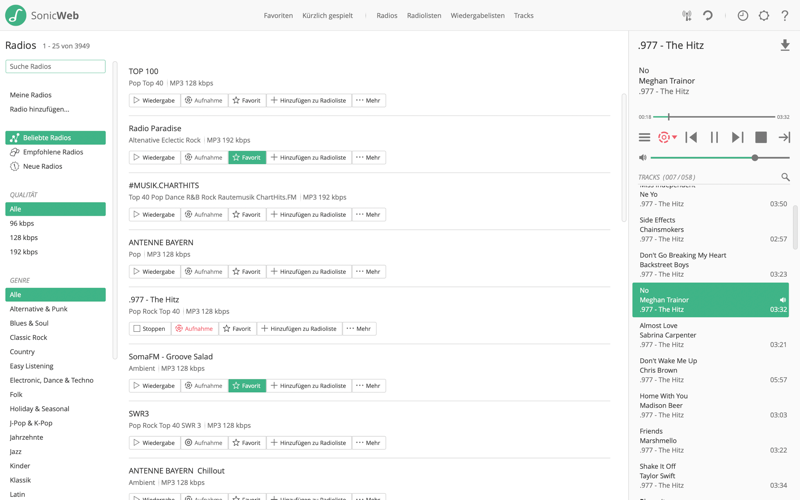Skip to the previous track

coord(691,137)
